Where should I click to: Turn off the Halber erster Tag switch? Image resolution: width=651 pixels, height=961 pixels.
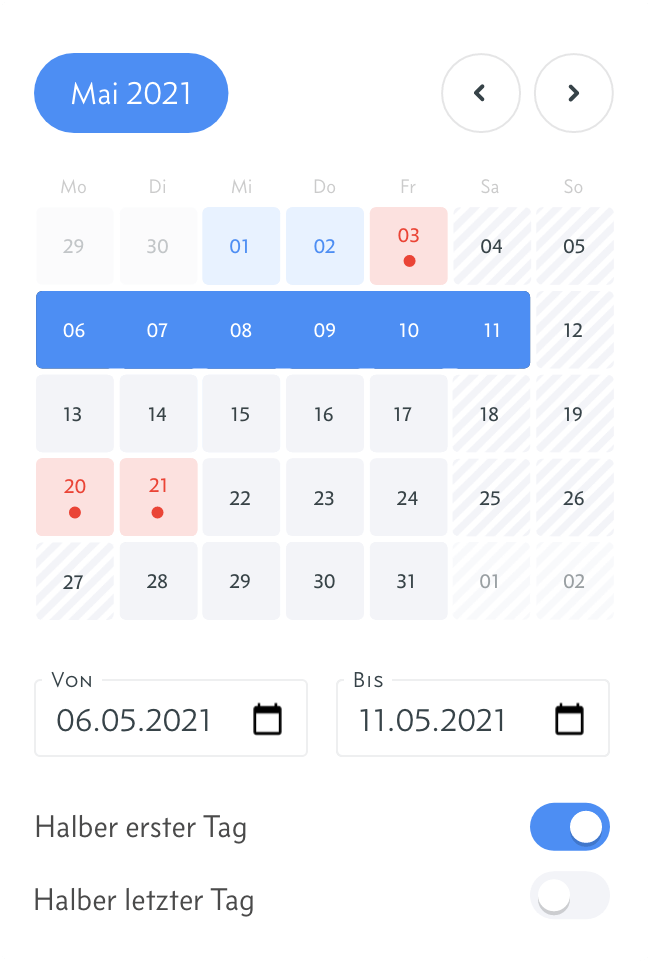click(x=569, y=827)
